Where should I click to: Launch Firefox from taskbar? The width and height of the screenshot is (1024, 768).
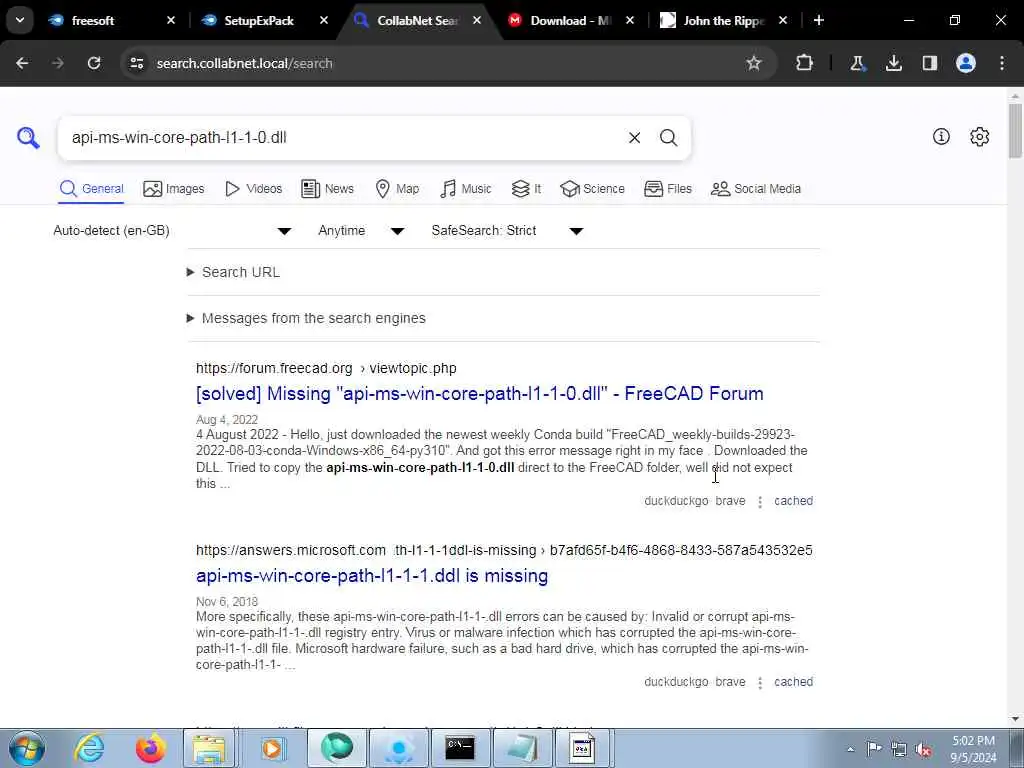(x=150, y=748)
